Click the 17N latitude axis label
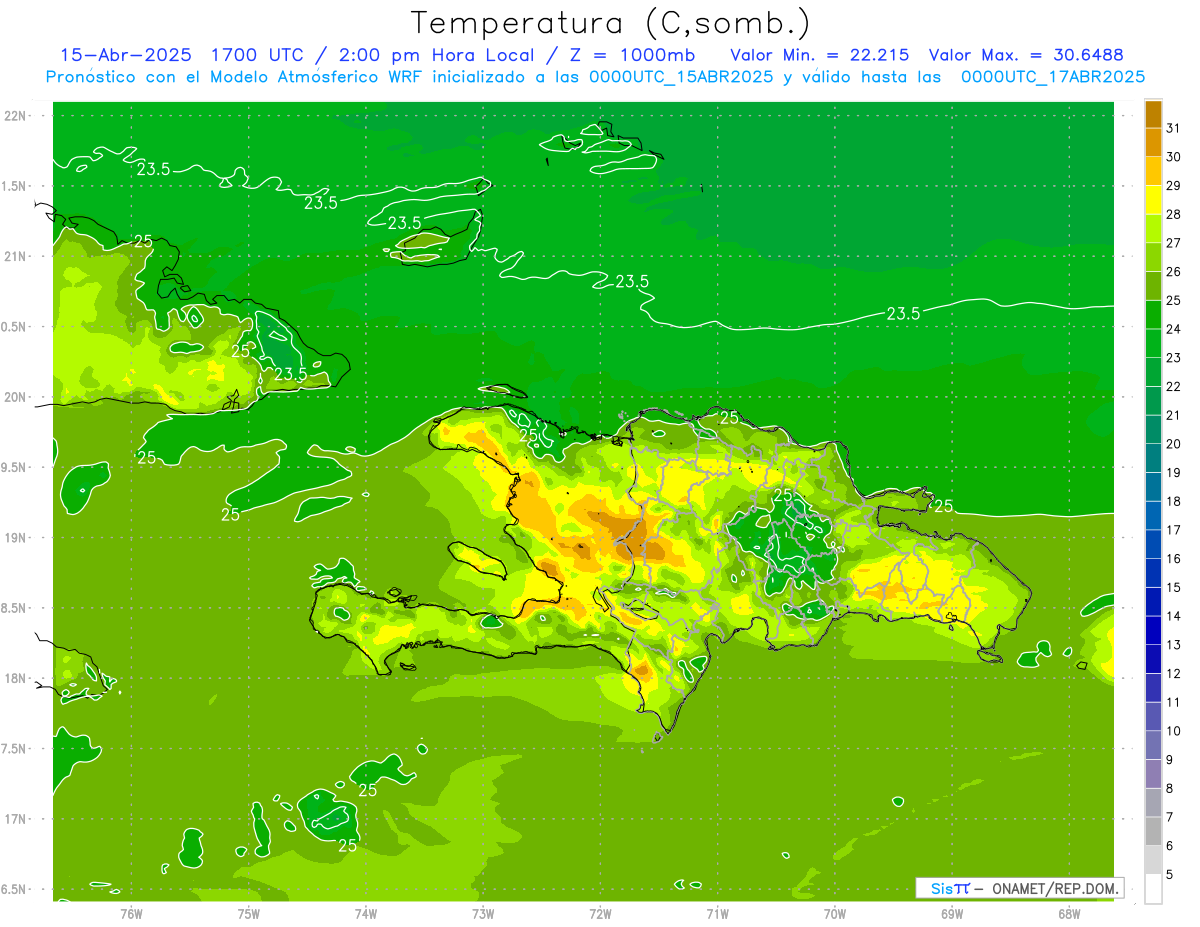 pos(15,819)
